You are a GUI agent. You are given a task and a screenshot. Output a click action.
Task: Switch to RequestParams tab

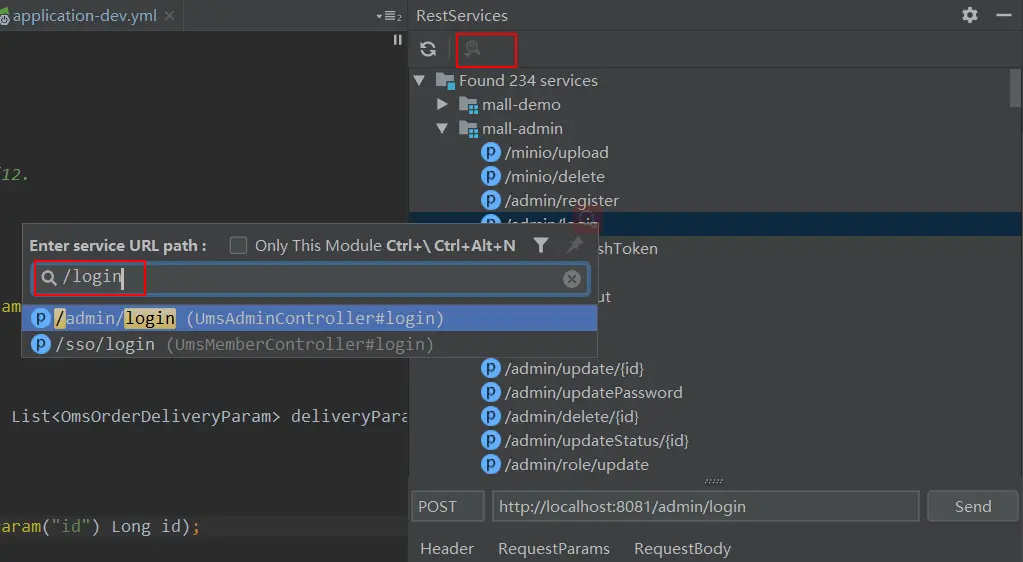554,549
